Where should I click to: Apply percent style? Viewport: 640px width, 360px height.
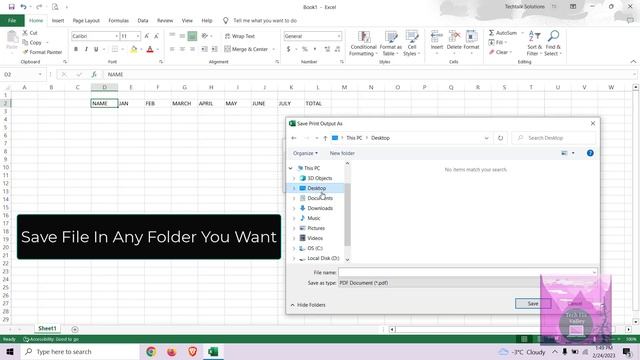click(304, 49)
